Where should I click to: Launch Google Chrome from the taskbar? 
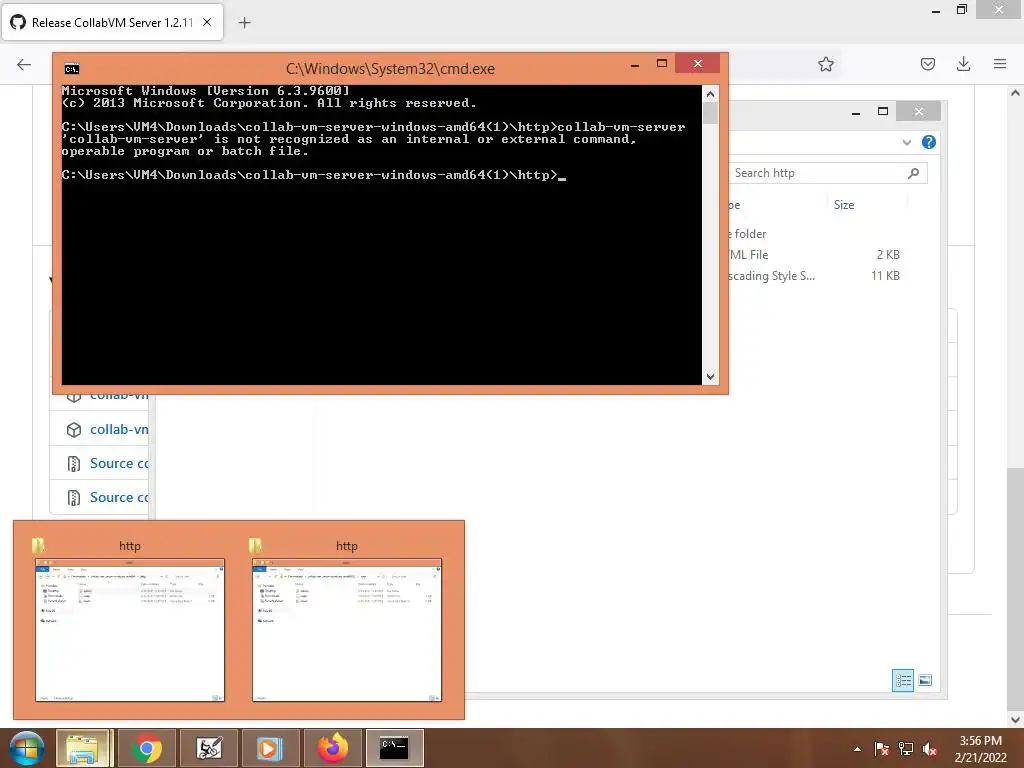[x=147, y=748]
